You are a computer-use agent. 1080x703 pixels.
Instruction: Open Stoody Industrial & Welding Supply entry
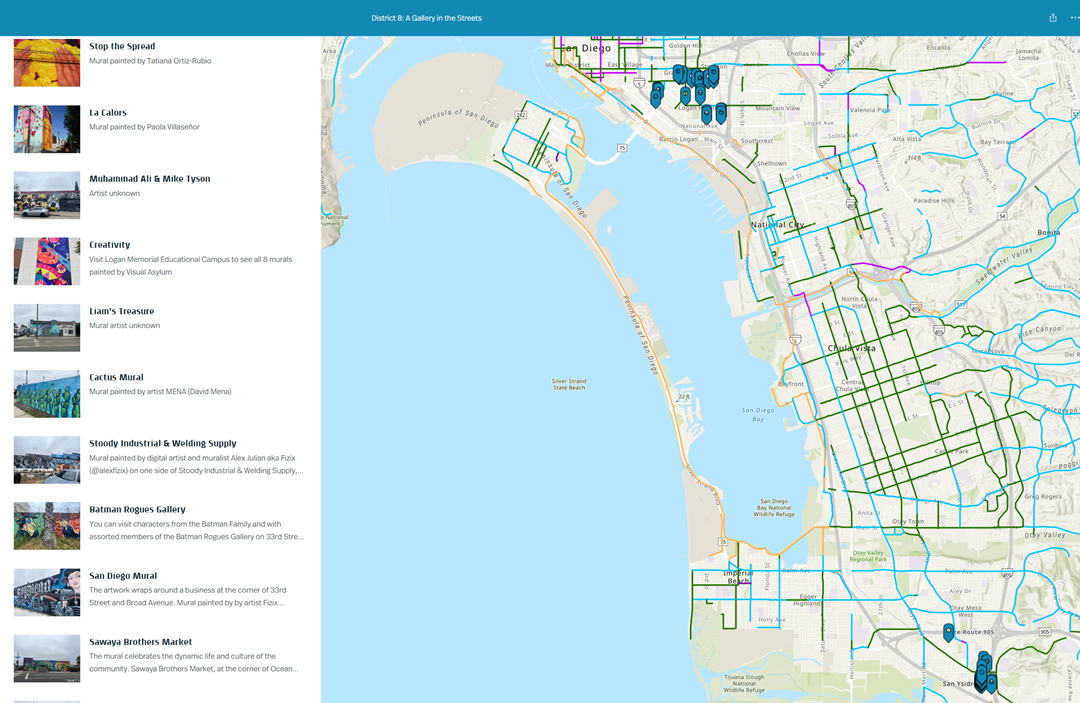coord(162,443)
